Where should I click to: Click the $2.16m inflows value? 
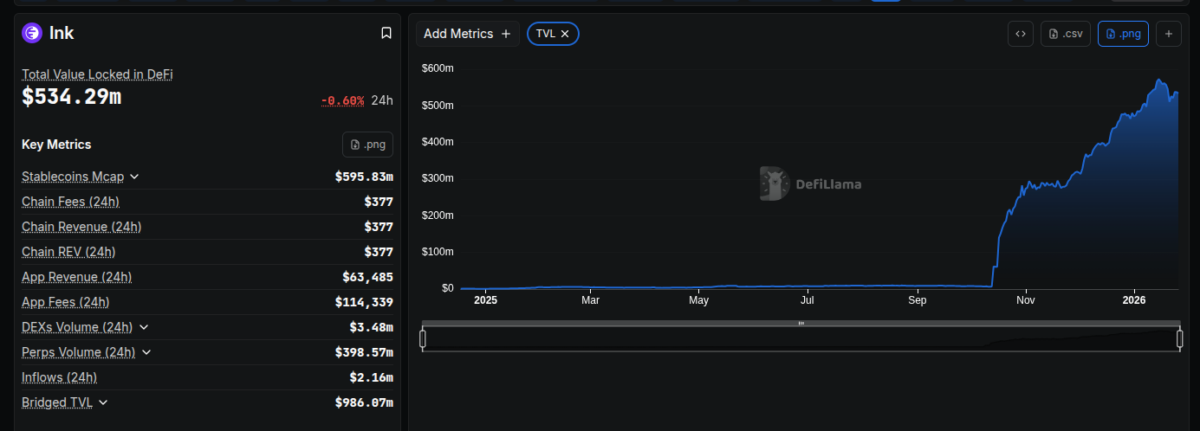pos(371,377)
